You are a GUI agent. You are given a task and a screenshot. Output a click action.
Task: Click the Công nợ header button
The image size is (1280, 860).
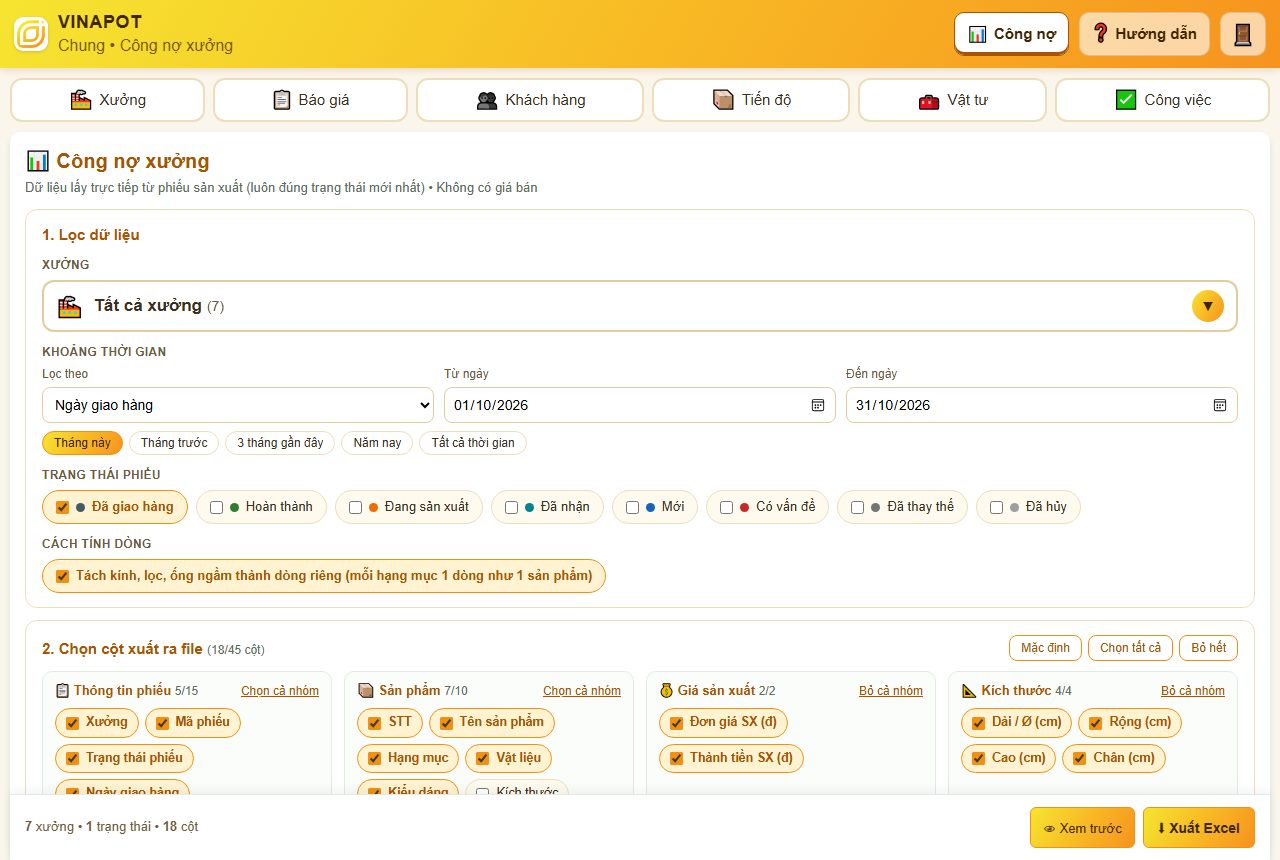coord(1011,34)
